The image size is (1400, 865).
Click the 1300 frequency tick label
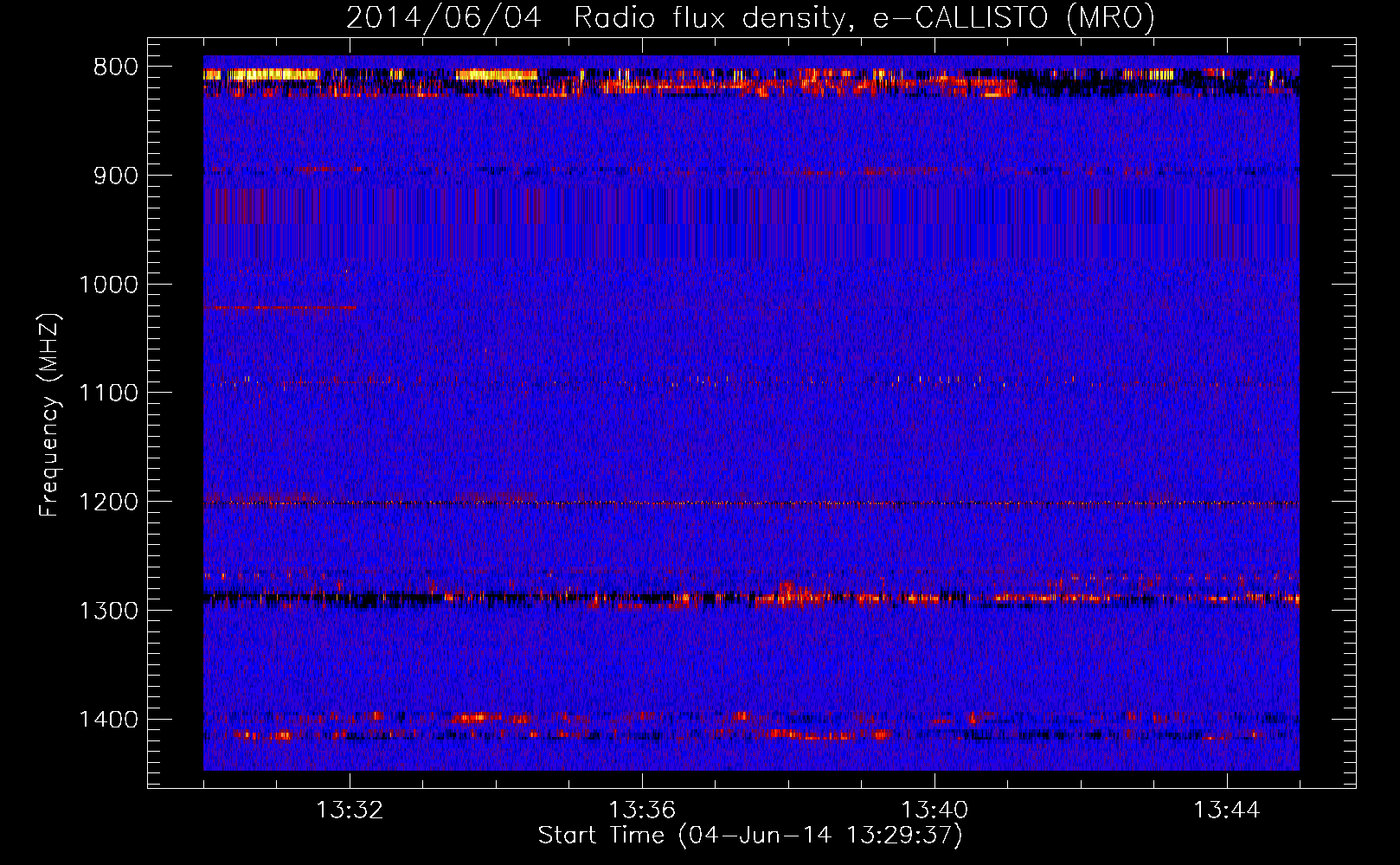point(108,611)
